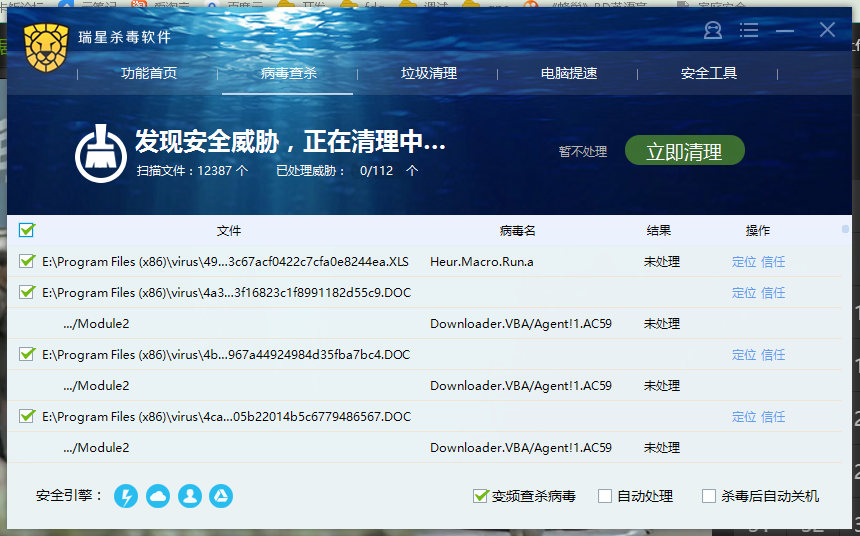Open the 电脑提速 tab
860x536 pixels.
569,73
